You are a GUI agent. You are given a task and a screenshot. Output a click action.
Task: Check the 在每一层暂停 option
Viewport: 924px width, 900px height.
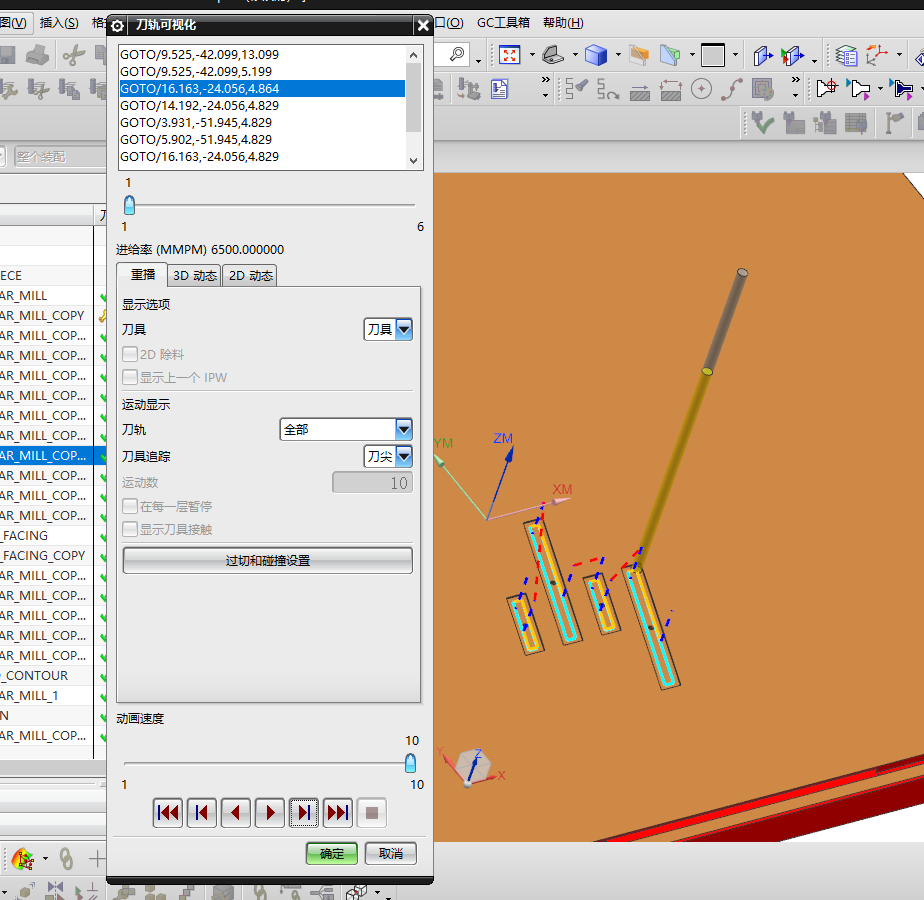(130, 506)
